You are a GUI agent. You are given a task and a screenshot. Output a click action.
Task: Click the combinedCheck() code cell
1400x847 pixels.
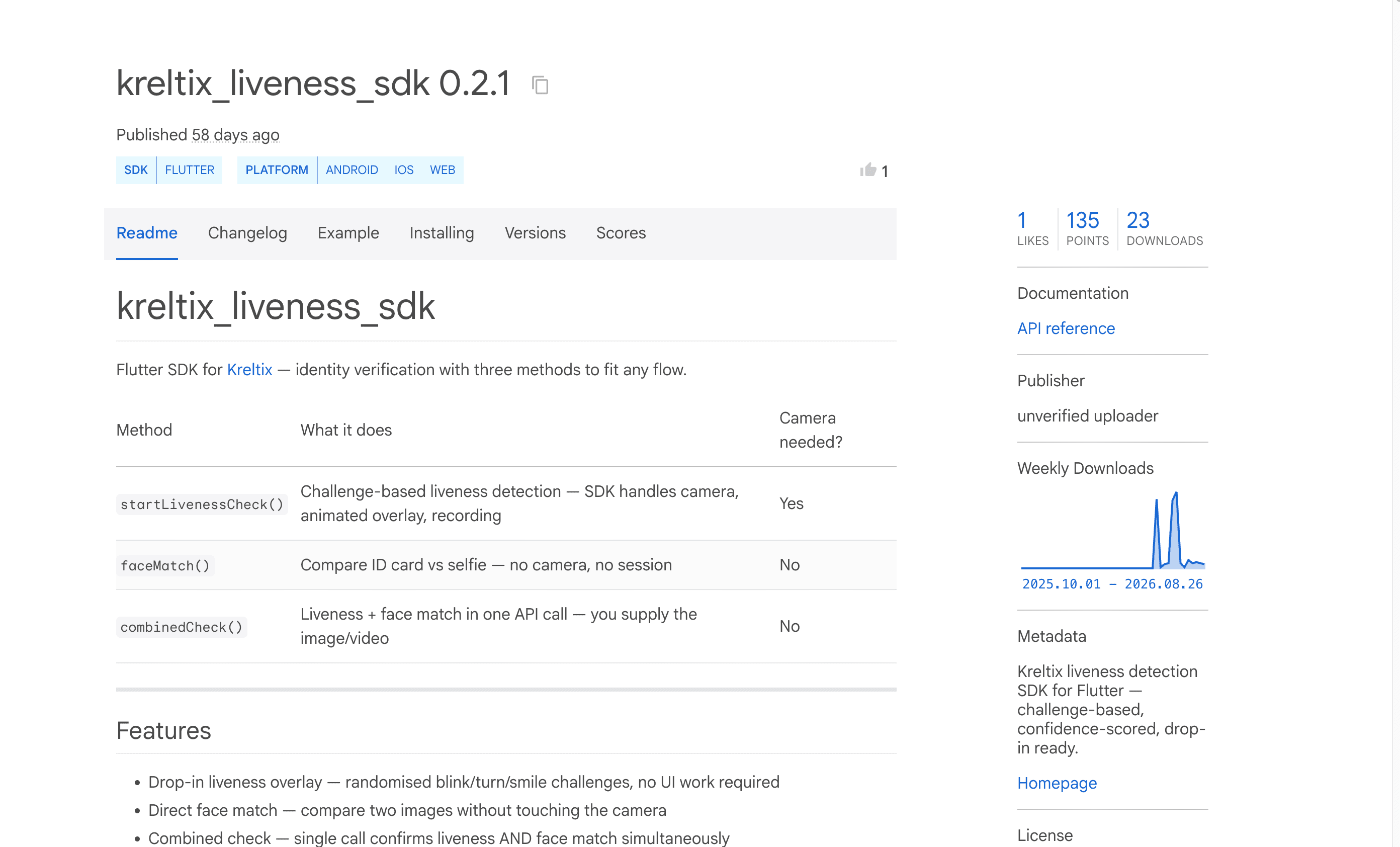(182, 627)
